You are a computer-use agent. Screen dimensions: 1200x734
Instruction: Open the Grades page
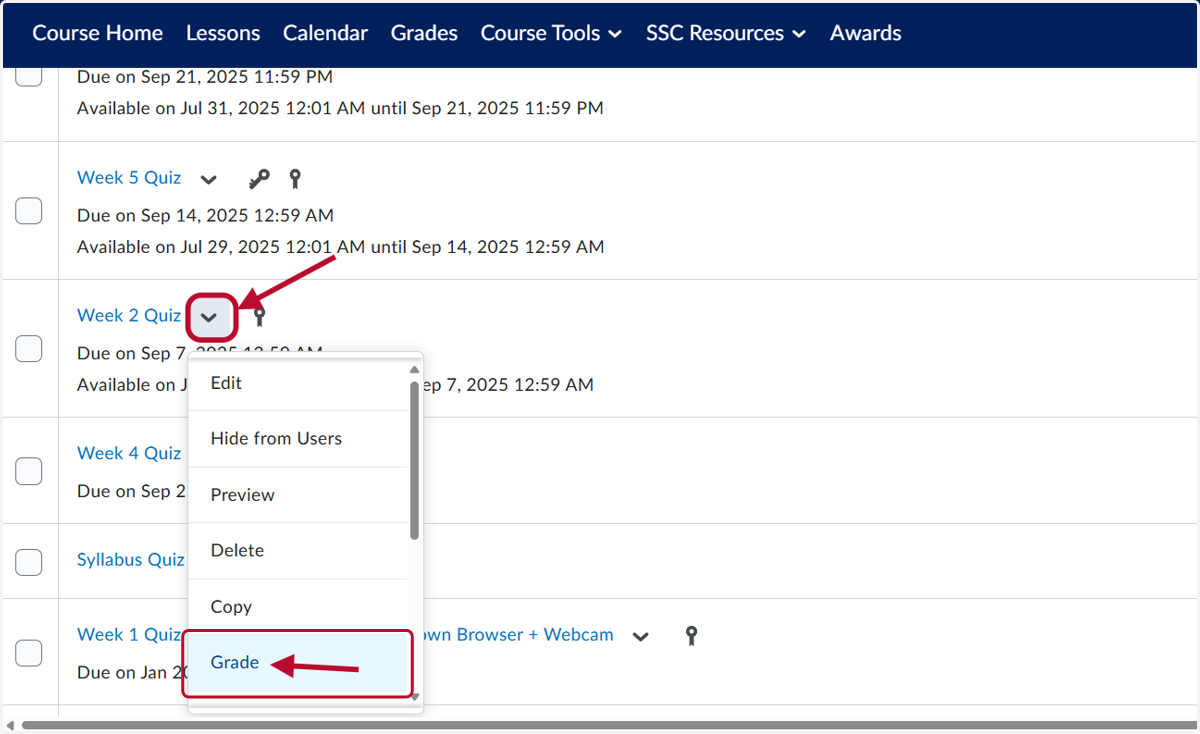[x=424, y=33]
